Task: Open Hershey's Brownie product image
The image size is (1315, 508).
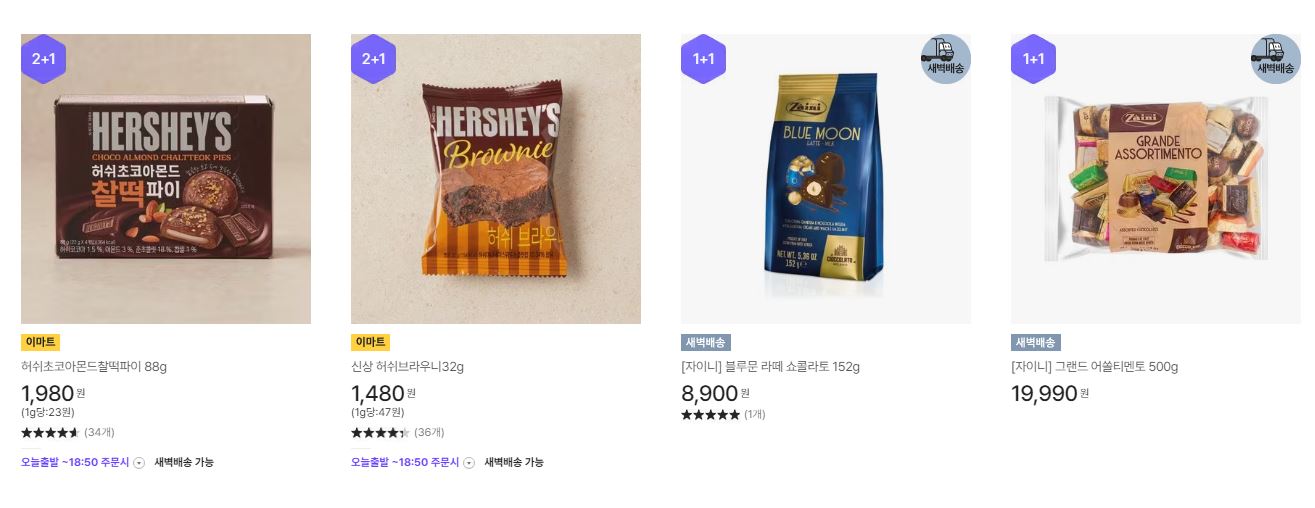Action: click(496, 179)
